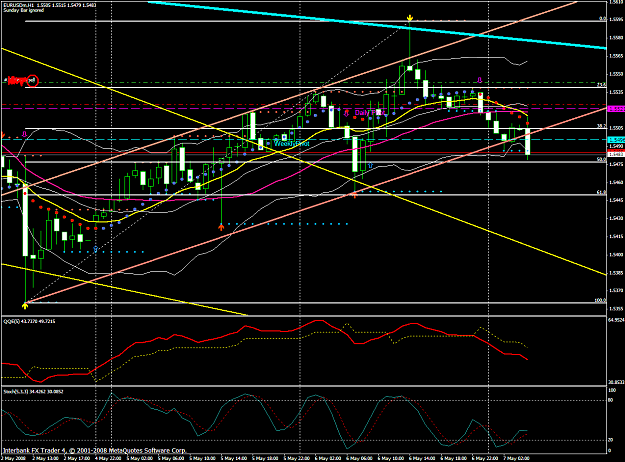The width and height of the screenshot is (625, 462).
Task: Click the '6 May 06:00' time label
Action: click(x=360, y=458)
